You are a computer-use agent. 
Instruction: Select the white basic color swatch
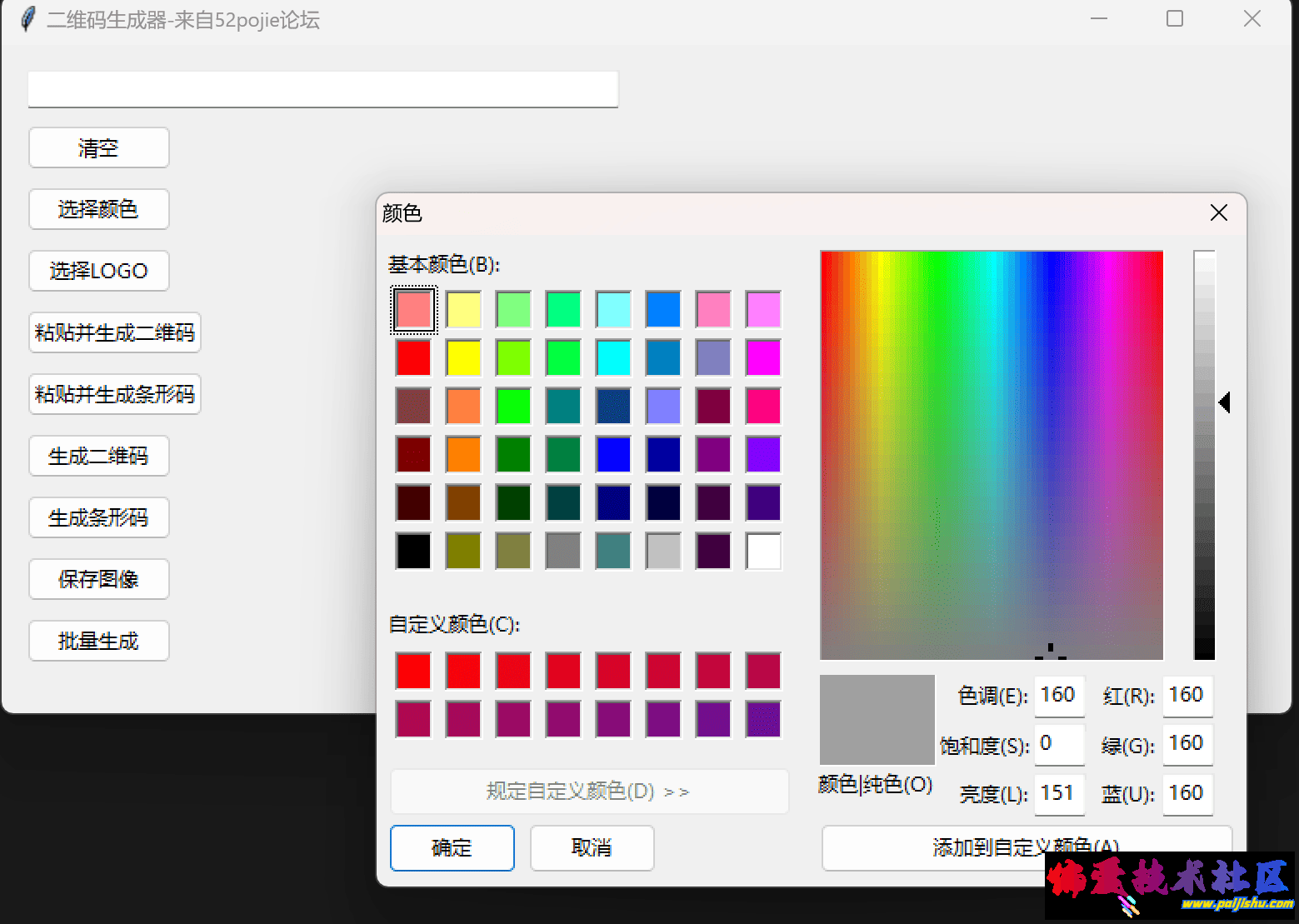point(763,551)
